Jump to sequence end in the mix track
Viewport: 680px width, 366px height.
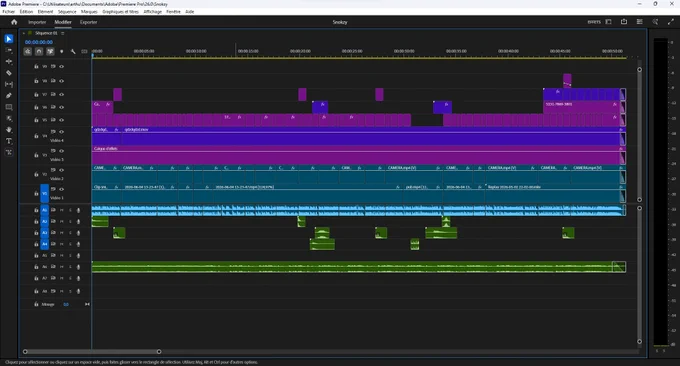(87, 304)
